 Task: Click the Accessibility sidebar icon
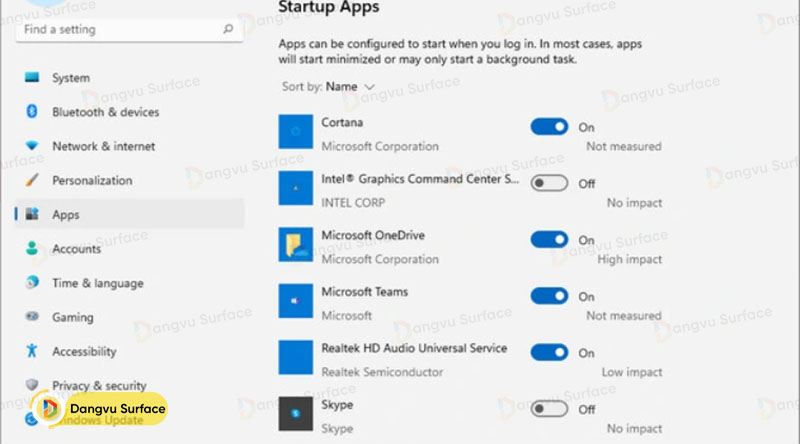tap(32, 351)
